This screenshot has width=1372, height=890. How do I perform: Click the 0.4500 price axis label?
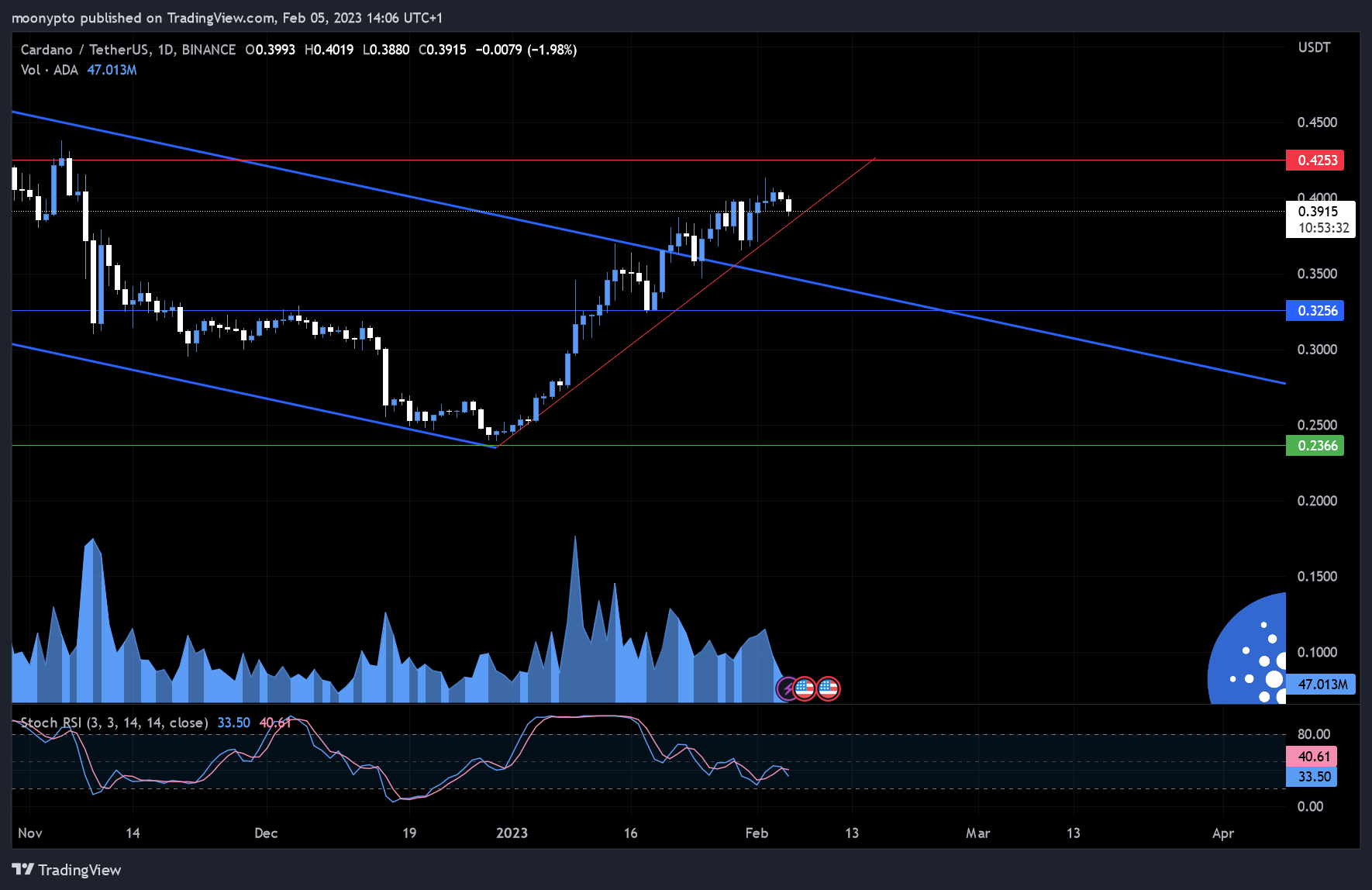[x=1317, y=122]
